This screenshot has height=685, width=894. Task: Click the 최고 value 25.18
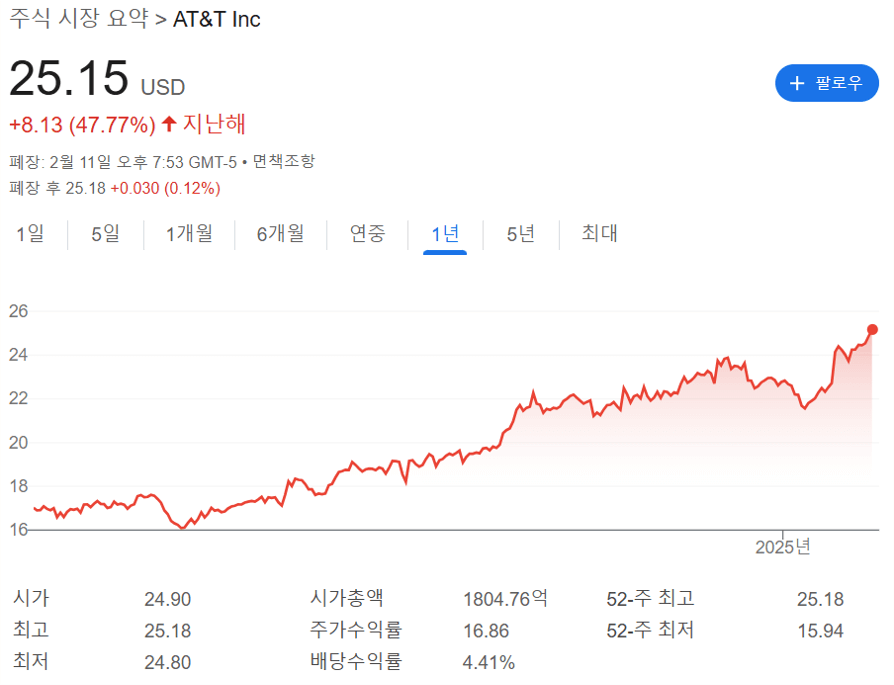168,631
